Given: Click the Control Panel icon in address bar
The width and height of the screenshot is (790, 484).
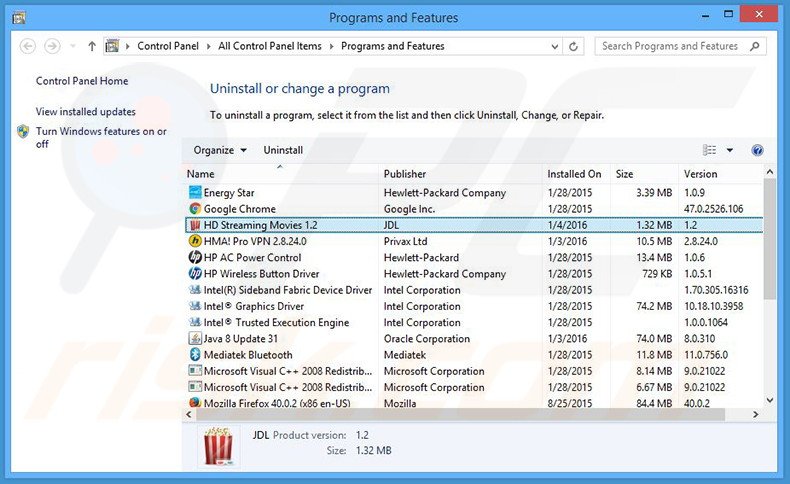Looking at the screenshot, I should pyautogui.click(x=112, y=46).
